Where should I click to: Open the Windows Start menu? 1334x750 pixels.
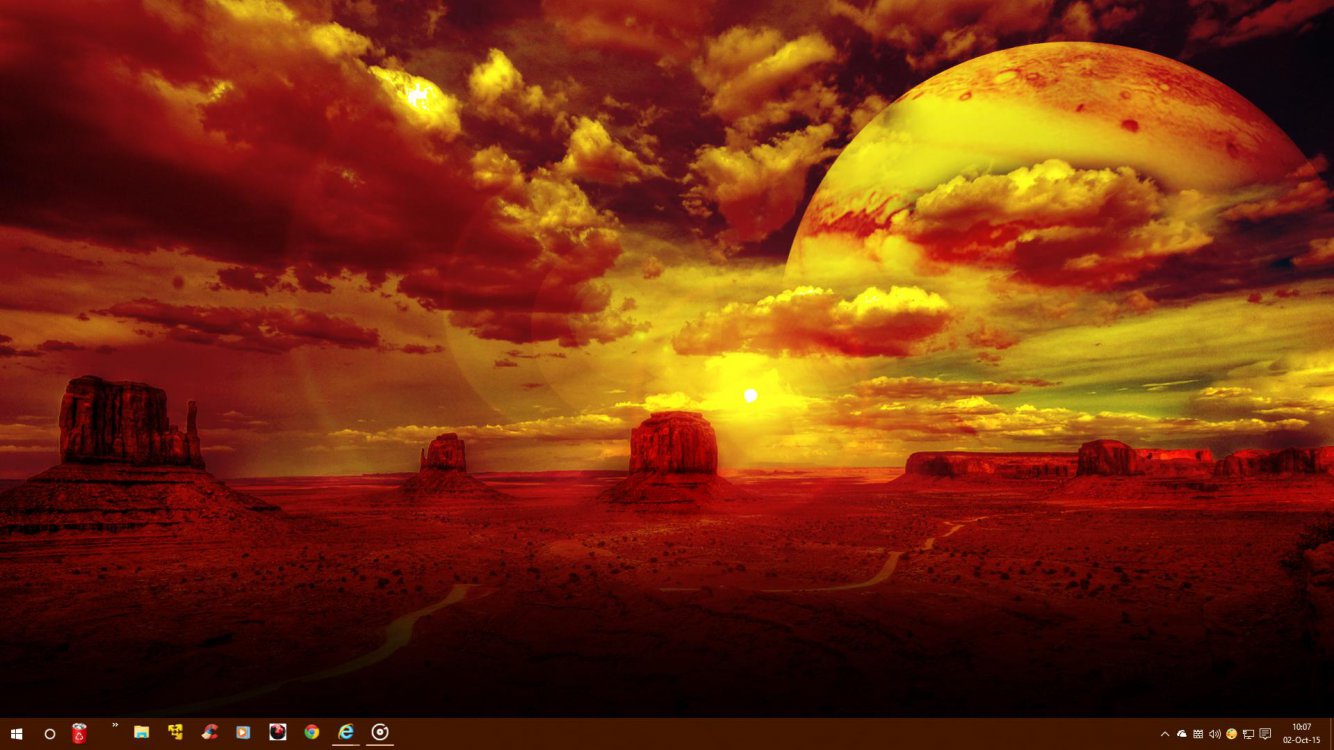pyautogui.click(x=16, y=733)
